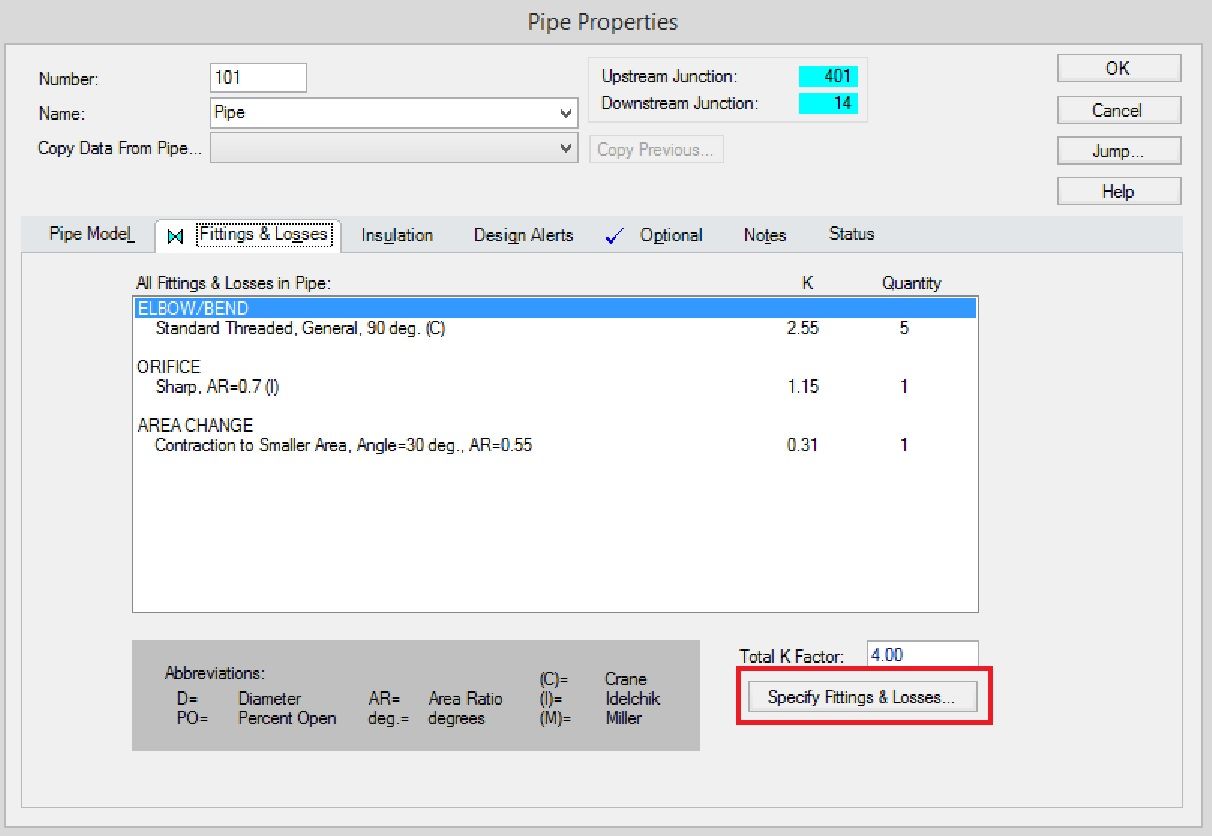Screen dimensions: 1212x836
Task: Click the K column header
Action: point(808,283)
